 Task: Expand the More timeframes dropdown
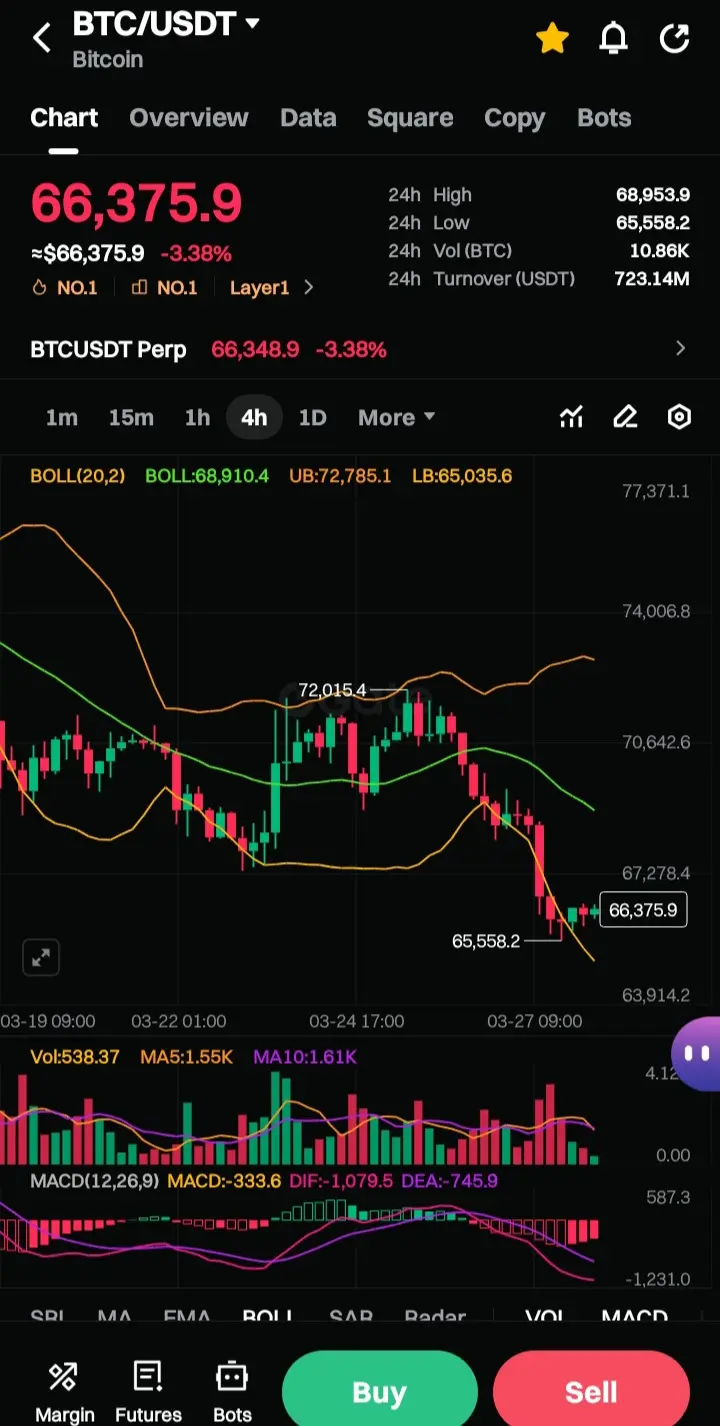pyautogui.click(x=397, y=418)
